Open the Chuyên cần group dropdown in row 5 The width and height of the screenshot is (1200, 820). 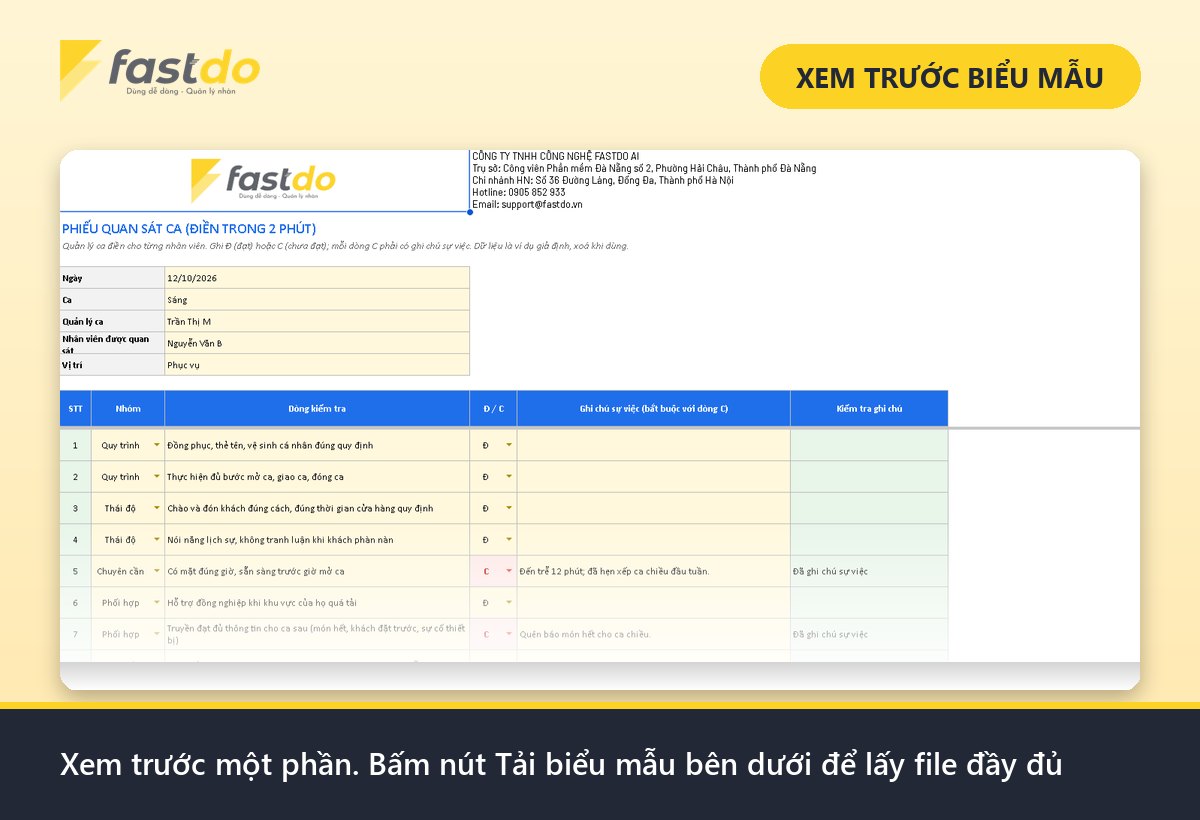pos(157,572)
